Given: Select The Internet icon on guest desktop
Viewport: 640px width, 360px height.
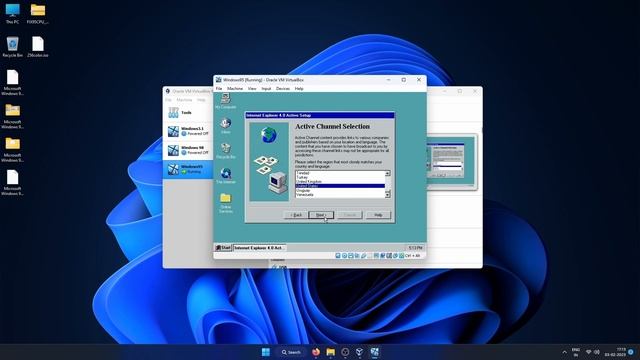Looking at the screenshot, I should [226, 176].
